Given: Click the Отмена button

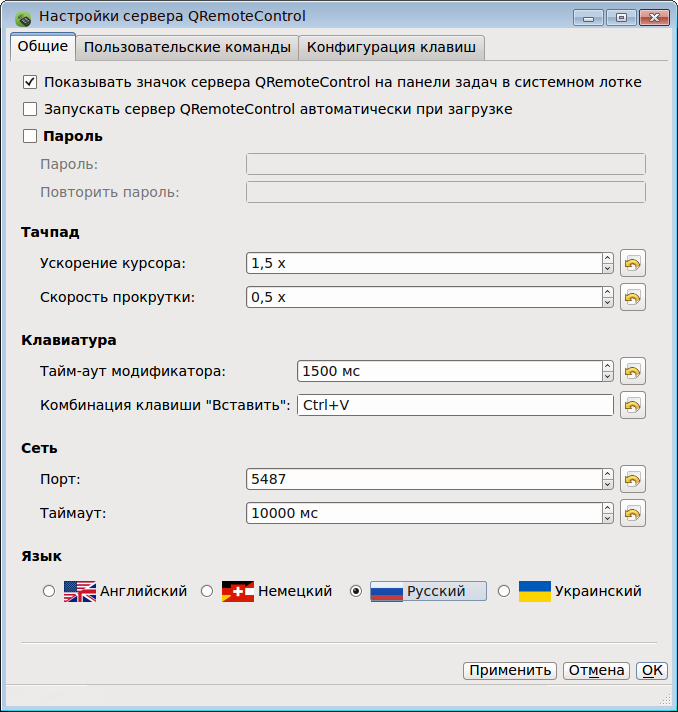Looking at the screenshot, I should tap(596, 670).
